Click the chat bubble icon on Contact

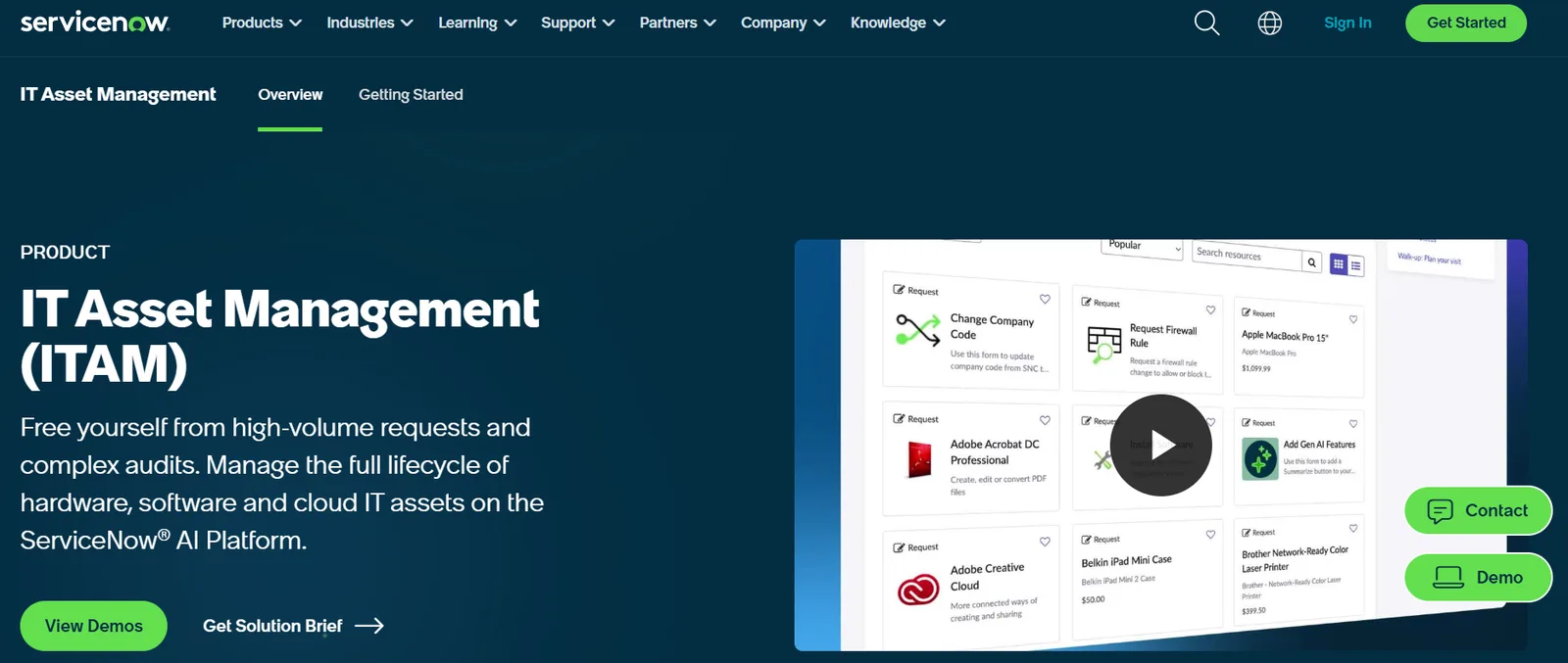1440,511
